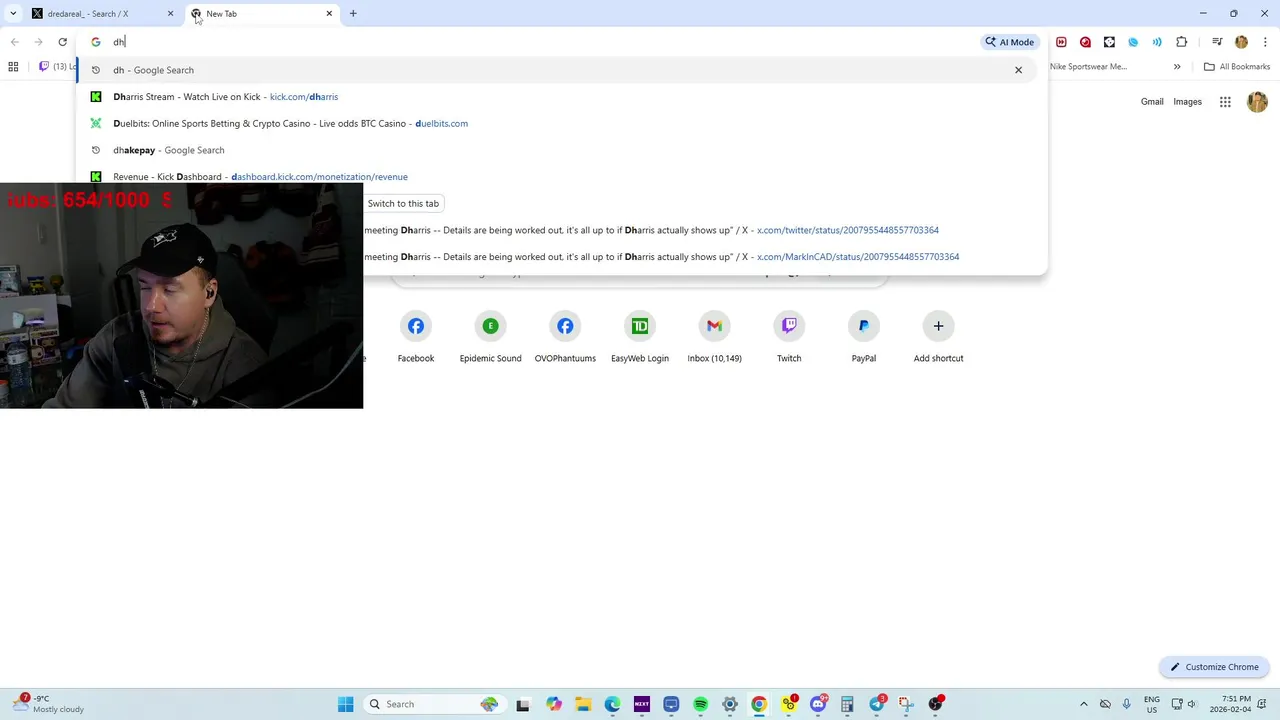Show hidden system tray icons

(1083, 704)
